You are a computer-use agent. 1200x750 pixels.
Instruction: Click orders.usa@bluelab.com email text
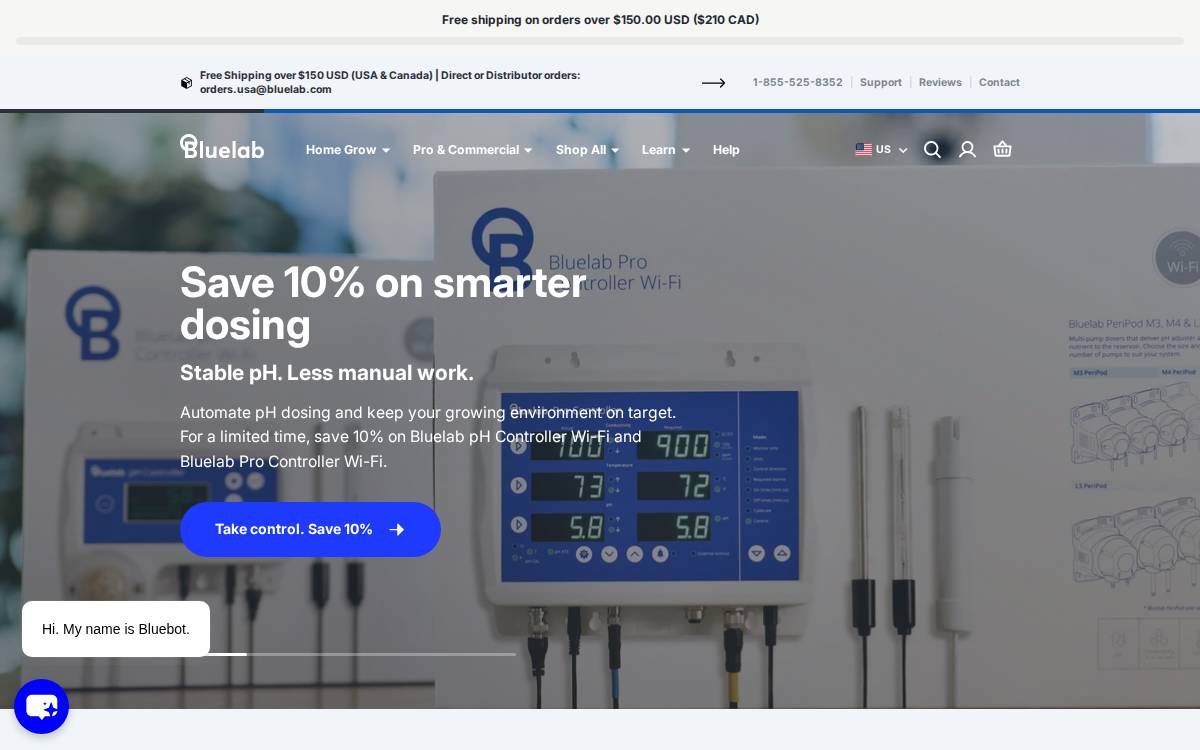click(x=265, y=90)
